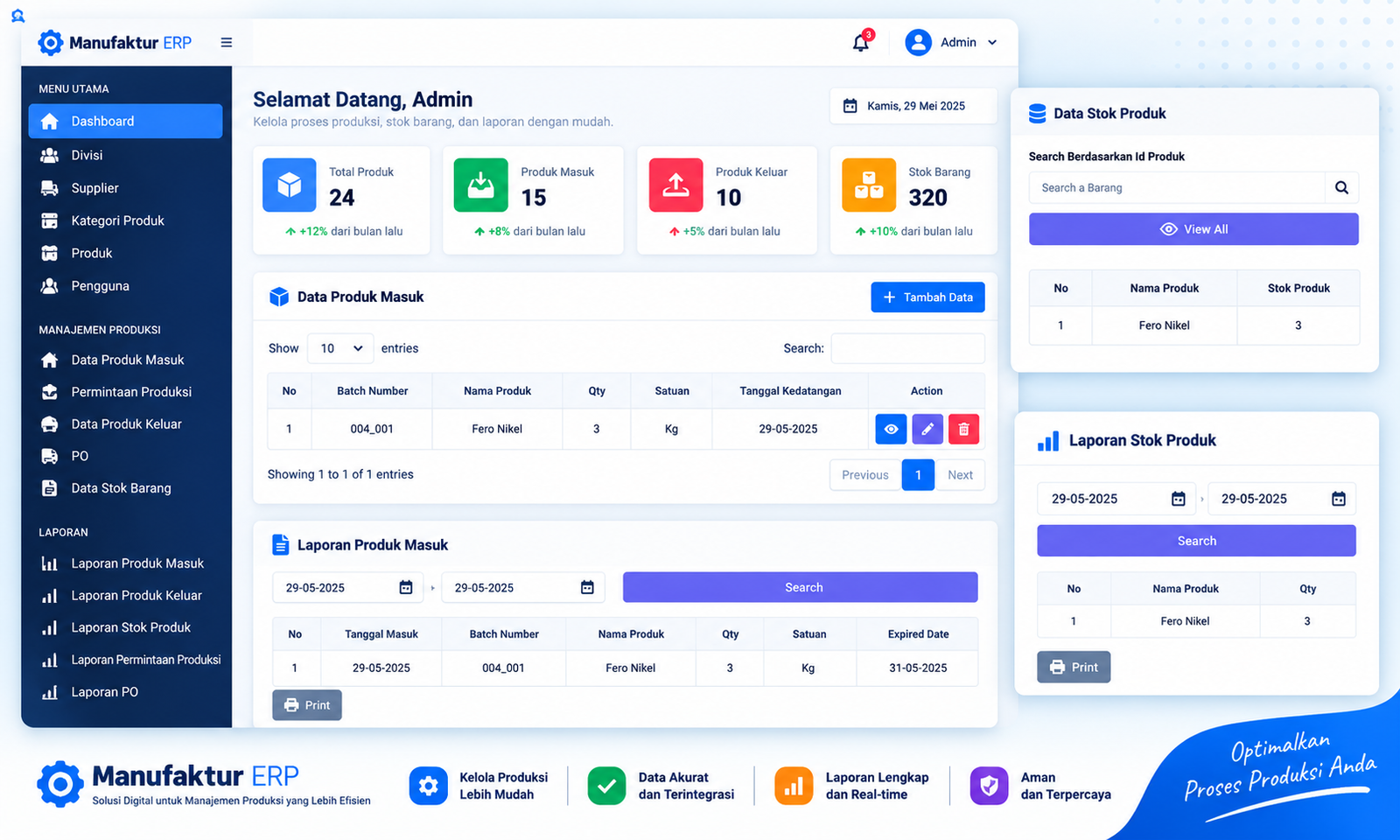Image resolution: width=1400 pixels, height=840 pixels.
Task: Edit Fero Nikel row with pencil icon
Action: click(x=927, y=429)
